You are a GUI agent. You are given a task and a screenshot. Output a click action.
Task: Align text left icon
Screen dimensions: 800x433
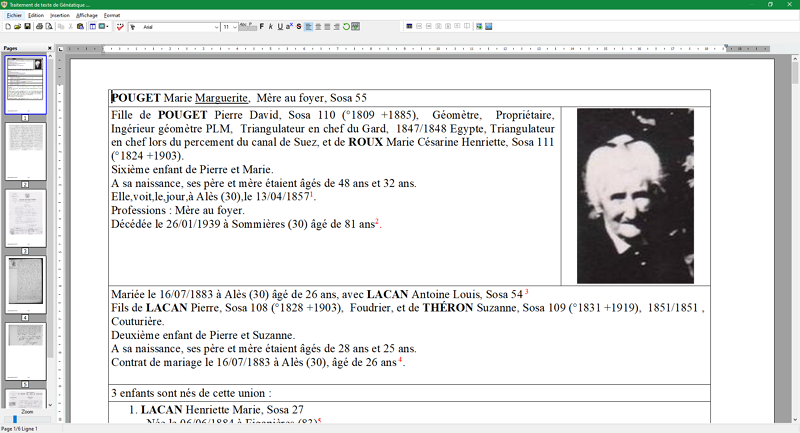(308, 27)
